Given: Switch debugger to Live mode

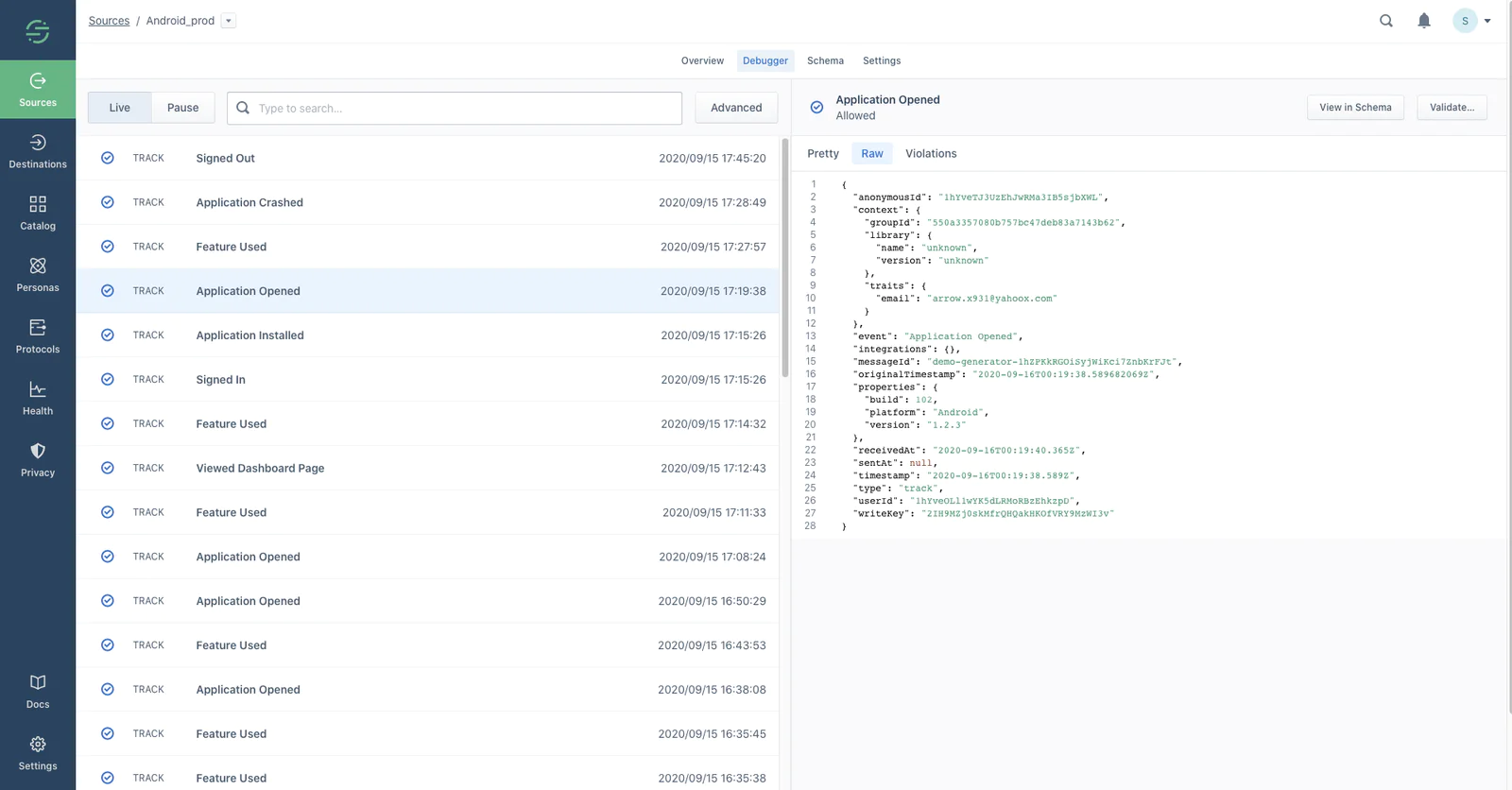Looking at the screenshot, I should pos(119,108).
